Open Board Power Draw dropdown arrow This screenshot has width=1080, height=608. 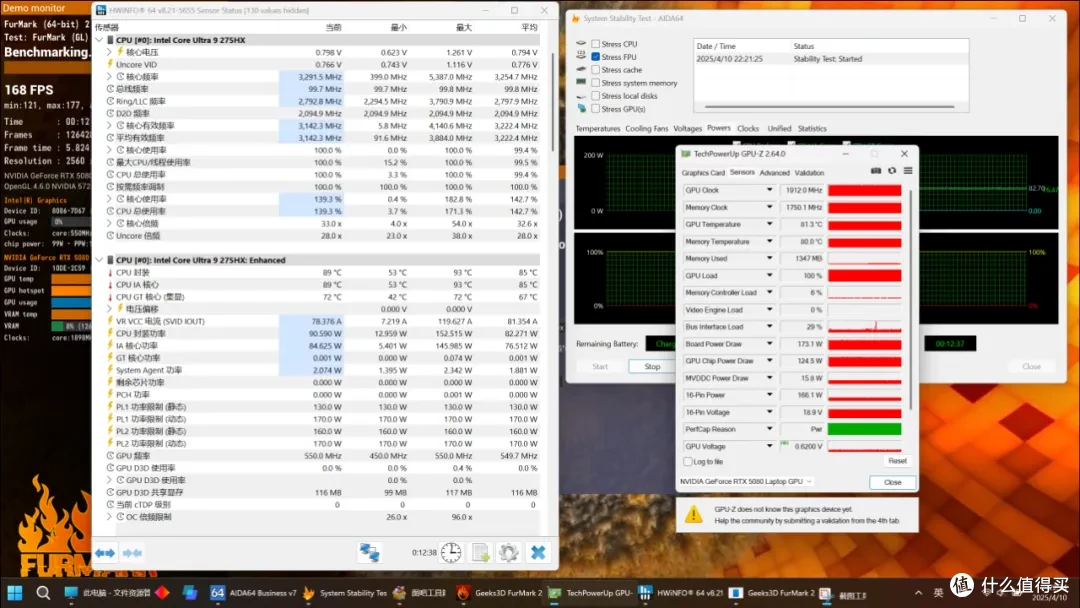click(x=769, y=344)
